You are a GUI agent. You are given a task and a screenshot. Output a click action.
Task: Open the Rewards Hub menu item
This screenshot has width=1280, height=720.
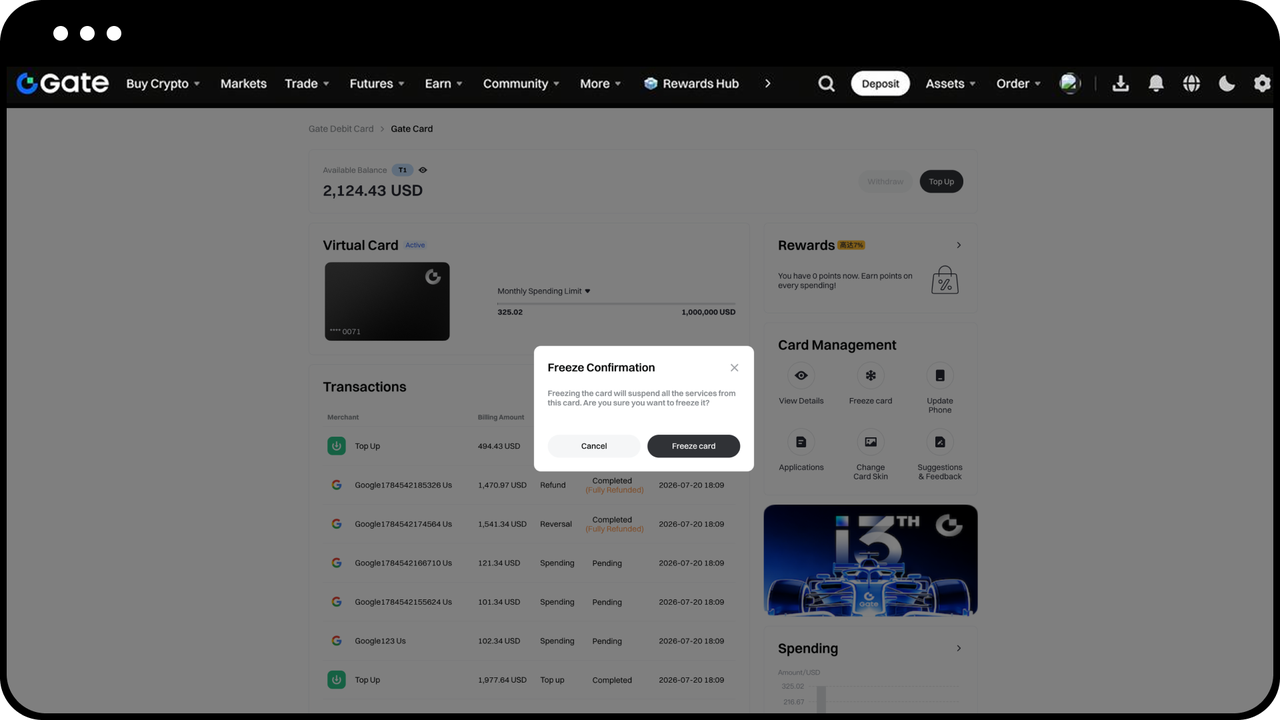click(x=691, y=84)
